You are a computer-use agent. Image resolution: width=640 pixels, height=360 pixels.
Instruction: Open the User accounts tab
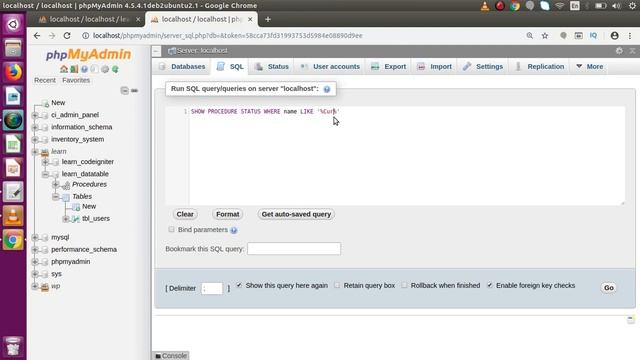(x=330, y=67)
